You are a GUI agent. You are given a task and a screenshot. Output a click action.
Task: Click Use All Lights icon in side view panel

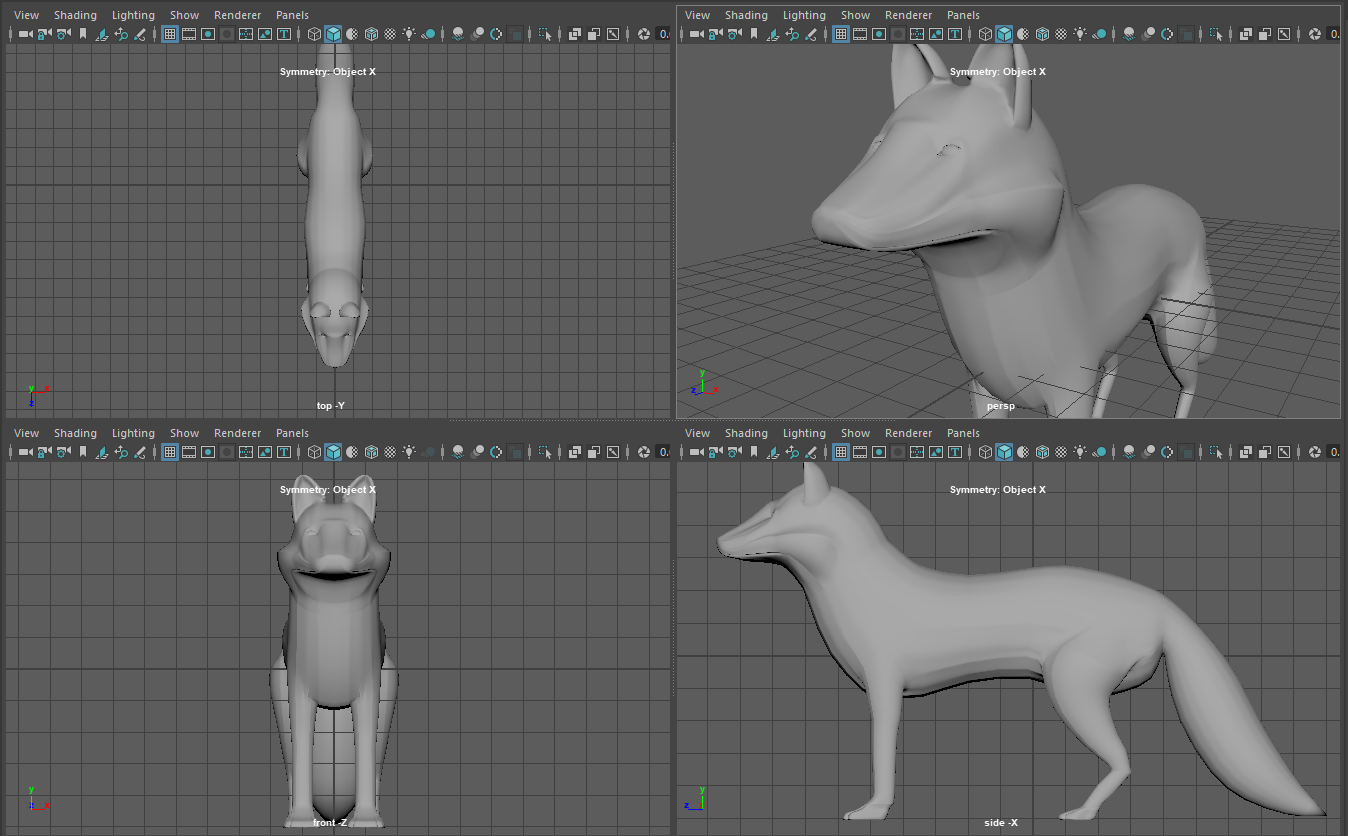[1080, 452]
